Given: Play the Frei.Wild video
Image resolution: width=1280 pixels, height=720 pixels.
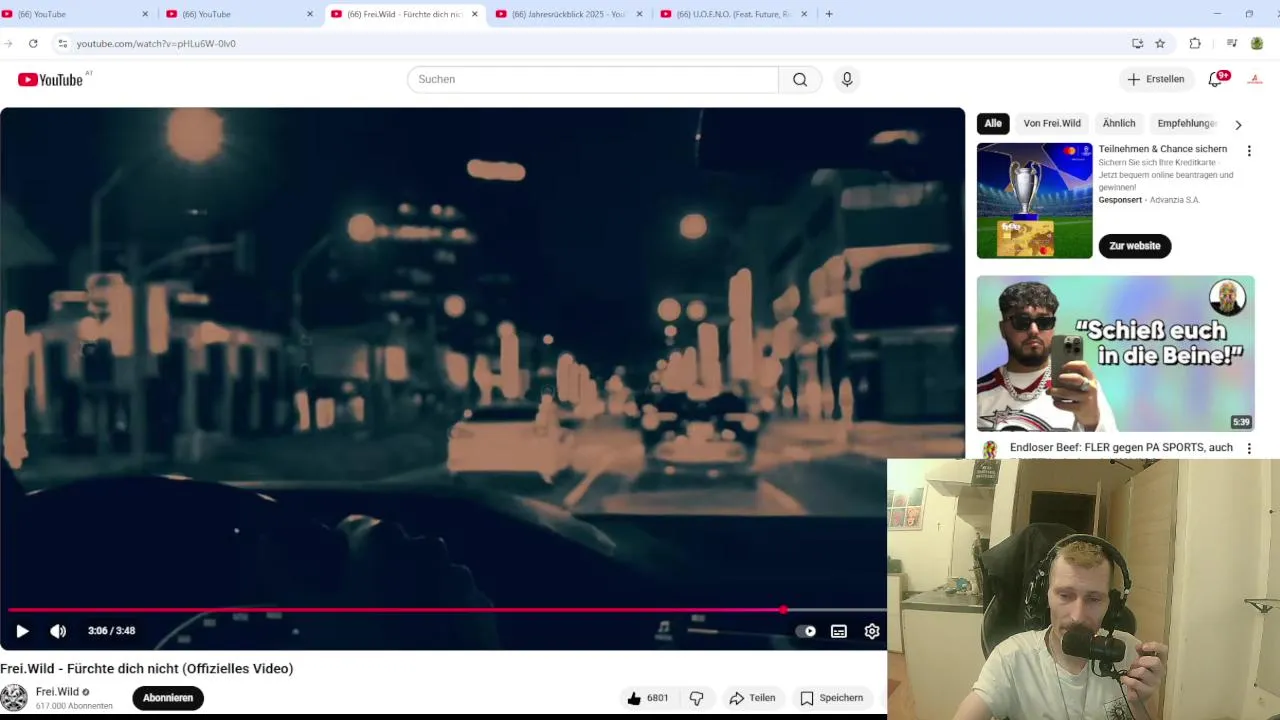Looking at the screenshot, I should pyautogui.click(x=22, y=631).
